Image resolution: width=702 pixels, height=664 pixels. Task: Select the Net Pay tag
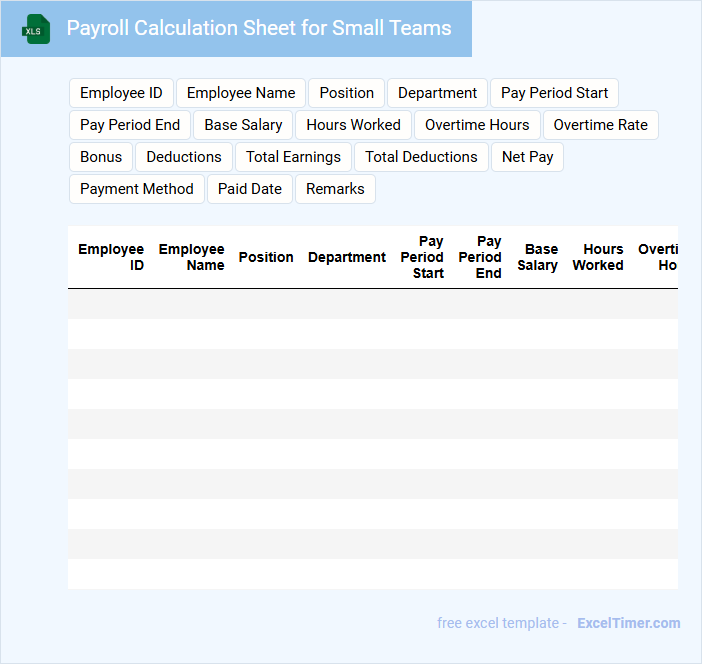coord(527,157)
